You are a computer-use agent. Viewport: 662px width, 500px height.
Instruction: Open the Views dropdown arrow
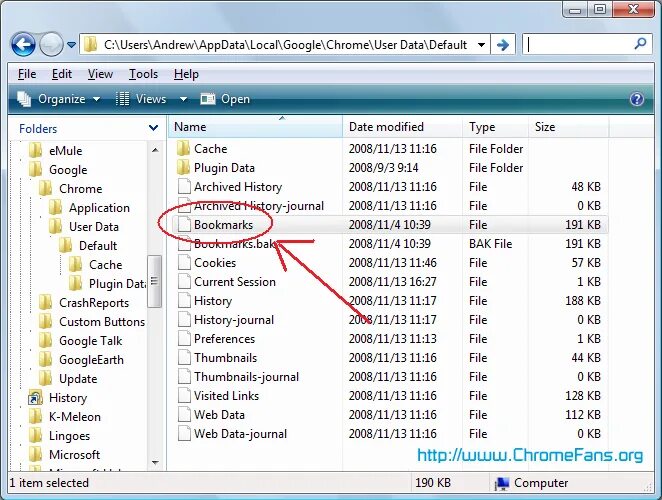[183, 99]
